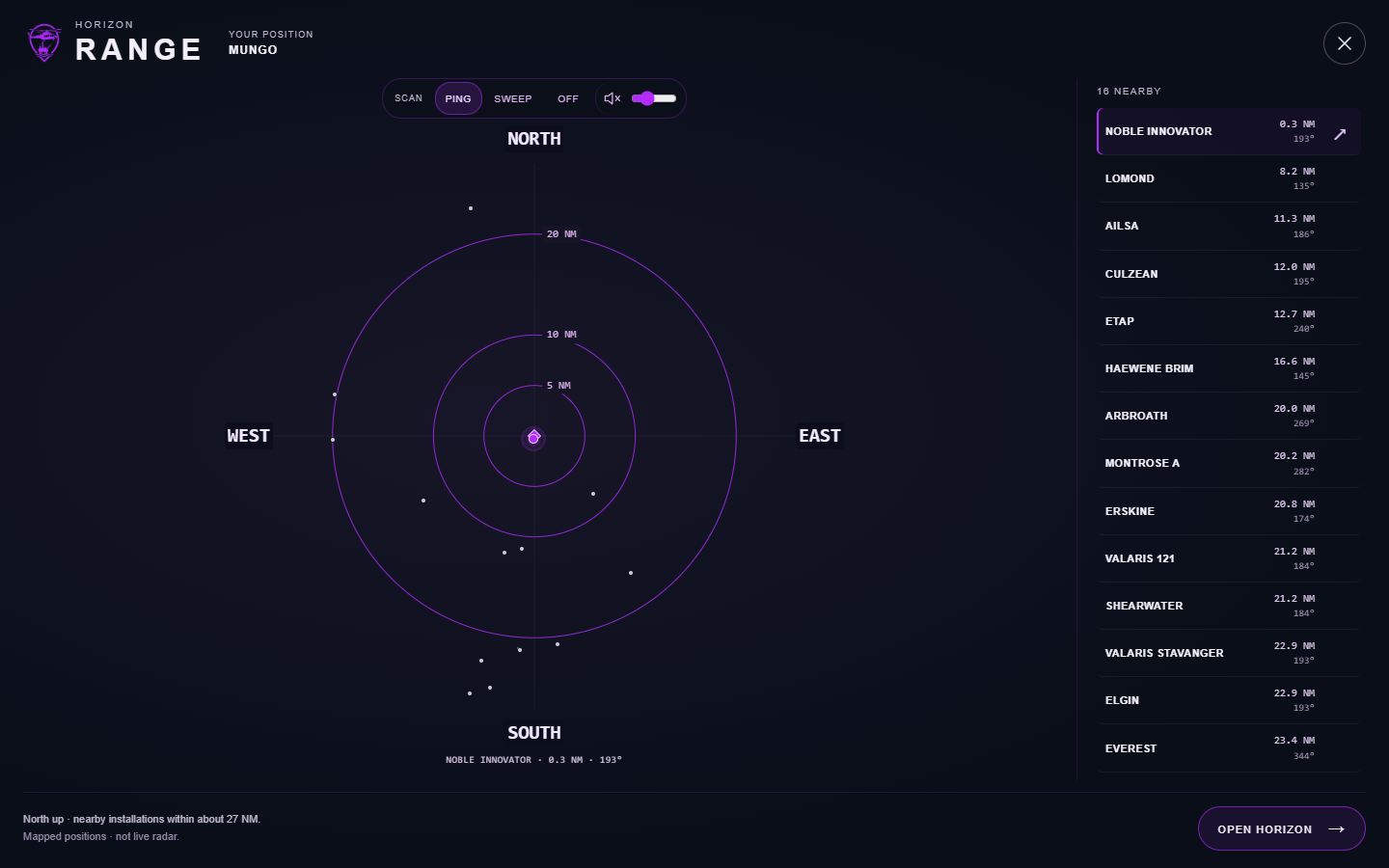Click the SOUTH compass label
Image resolution: width=1389 pixels, height=868 pixels.
coord(534,733)
